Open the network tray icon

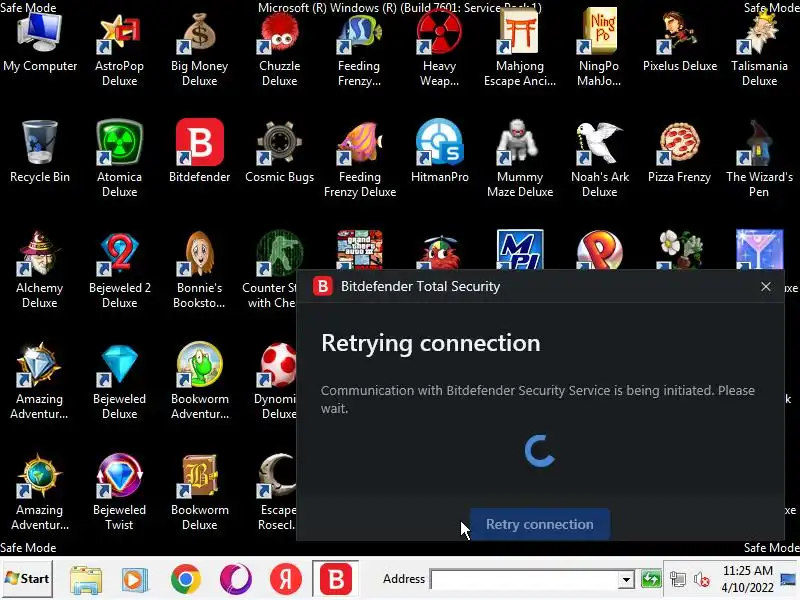678,580
